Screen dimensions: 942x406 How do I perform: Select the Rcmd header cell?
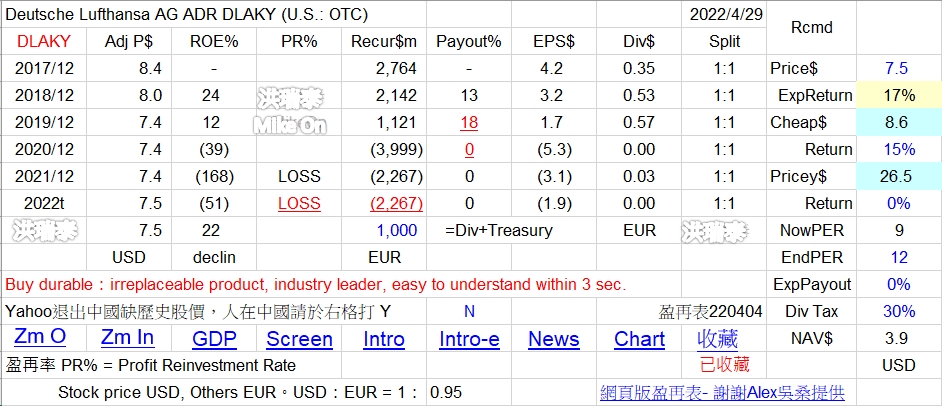(812, 27)
